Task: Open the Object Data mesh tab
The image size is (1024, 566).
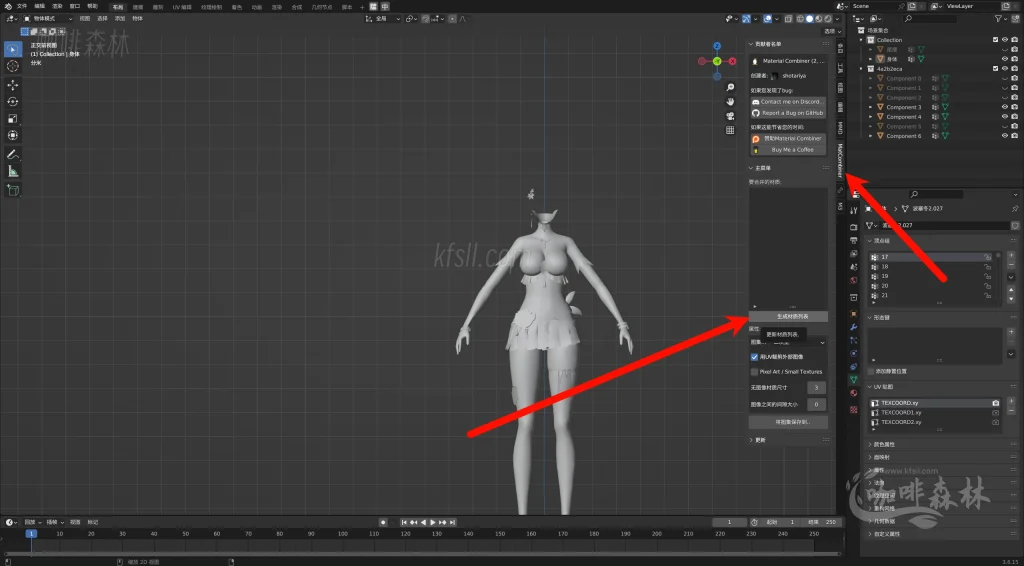Action: (x=854, y=379)
